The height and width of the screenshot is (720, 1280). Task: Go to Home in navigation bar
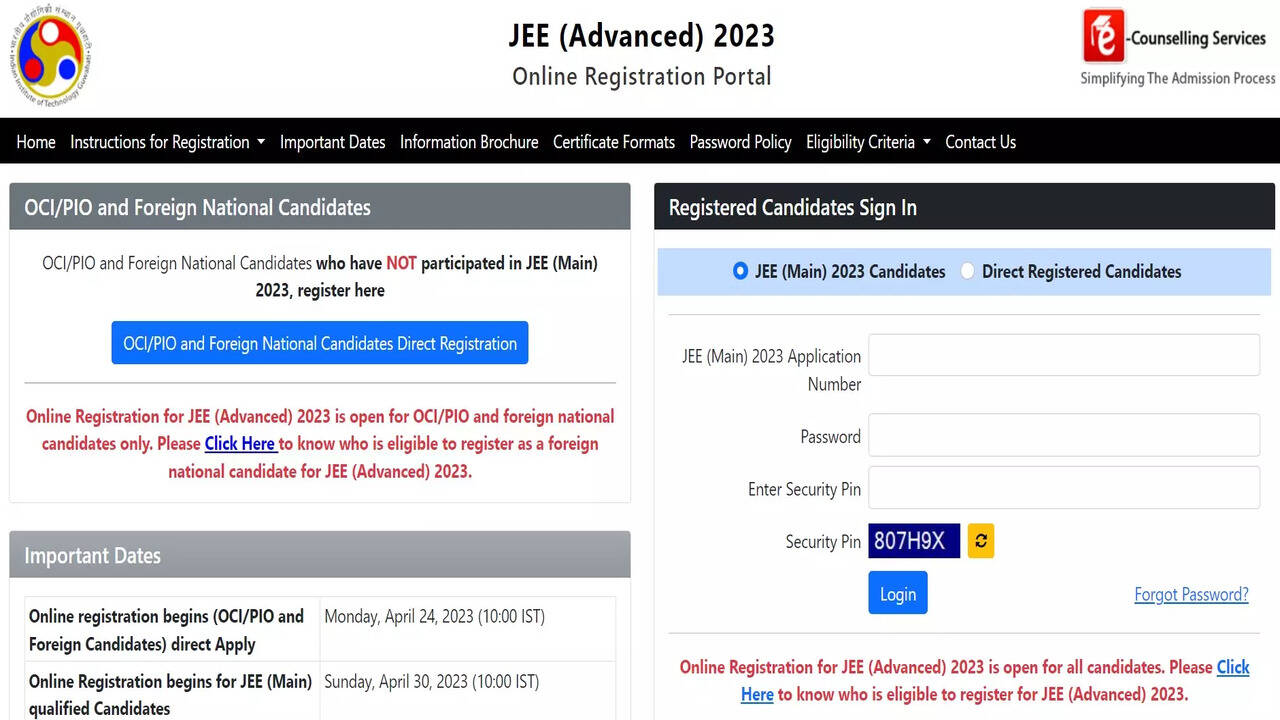[x=36, y=142]
